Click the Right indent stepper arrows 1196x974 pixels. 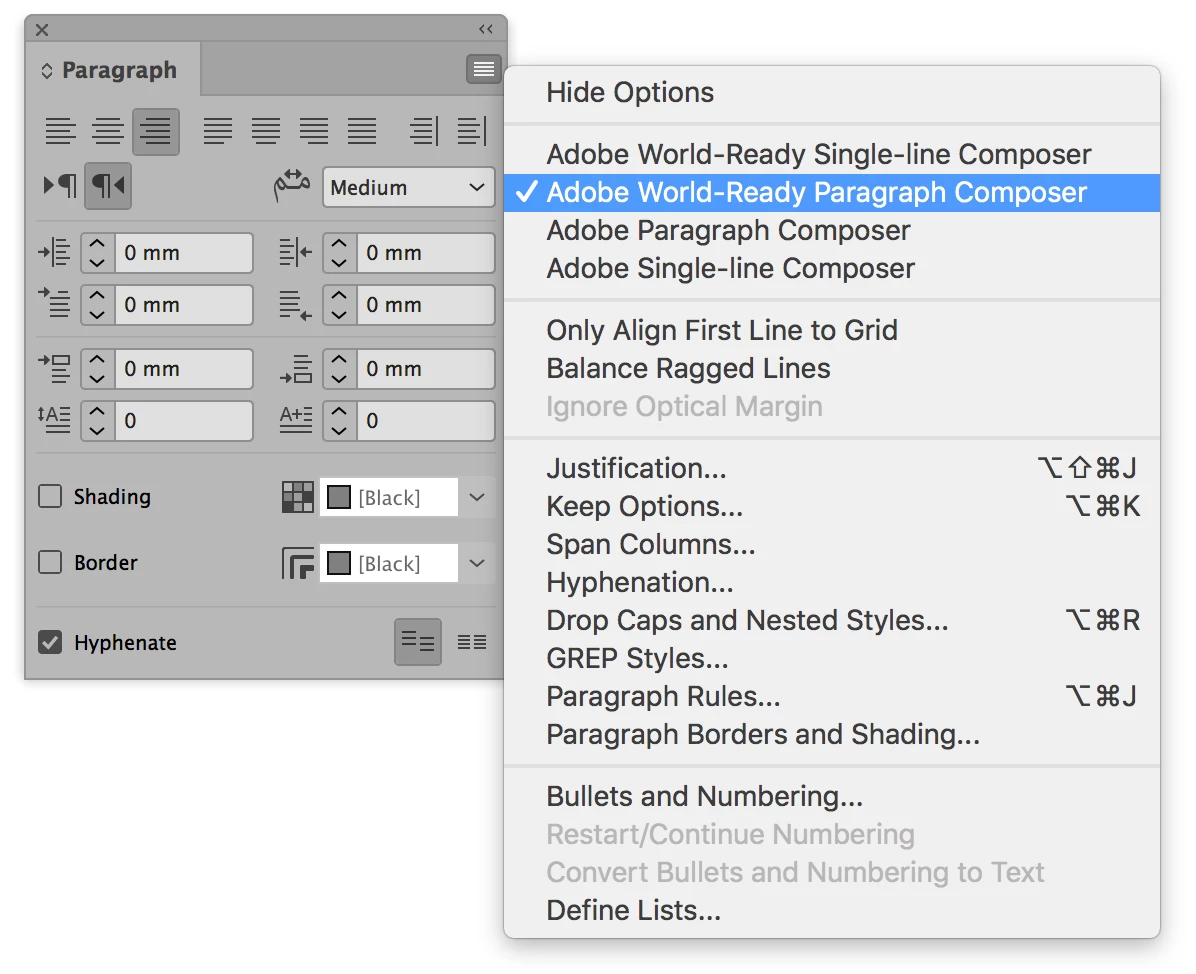[339, 252]
